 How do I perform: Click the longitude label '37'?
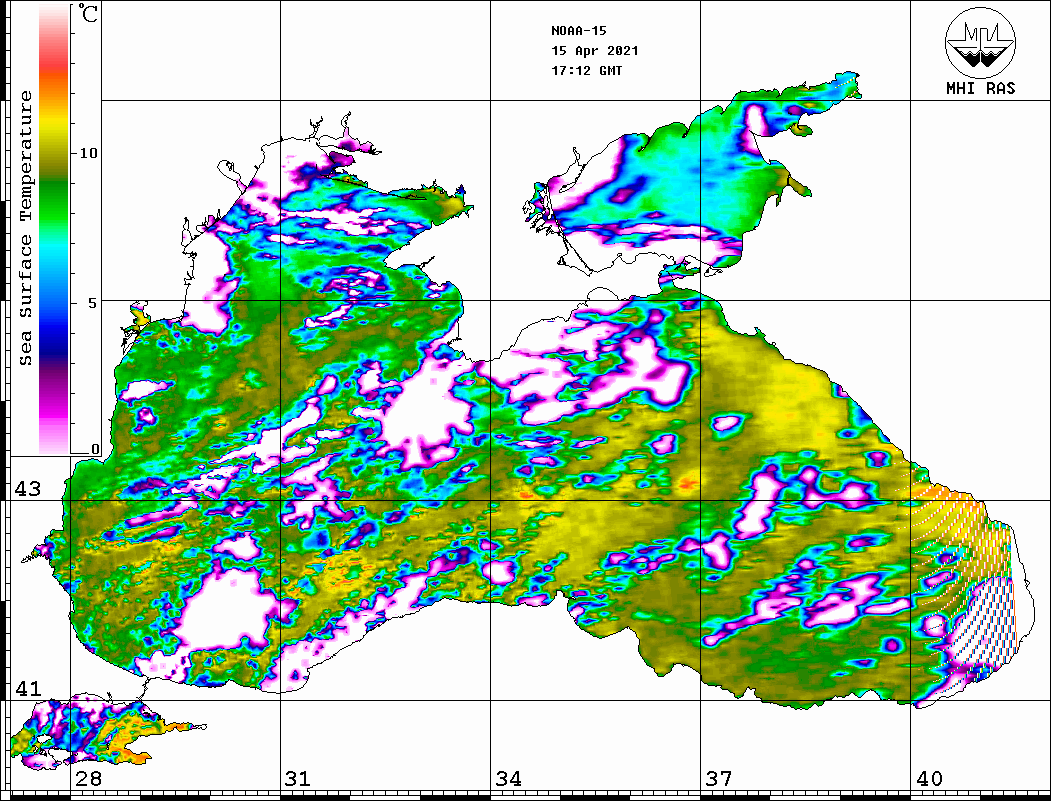click(x=719, y=779)
